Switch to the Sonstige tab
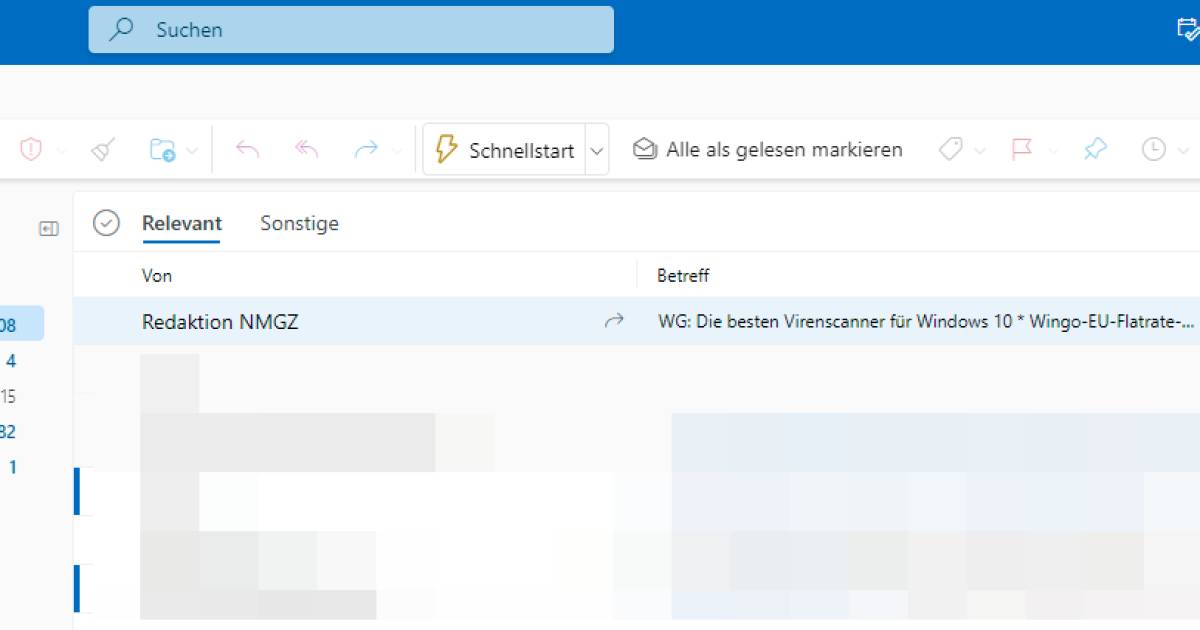The image size is (1200, 630). point(298,223)
